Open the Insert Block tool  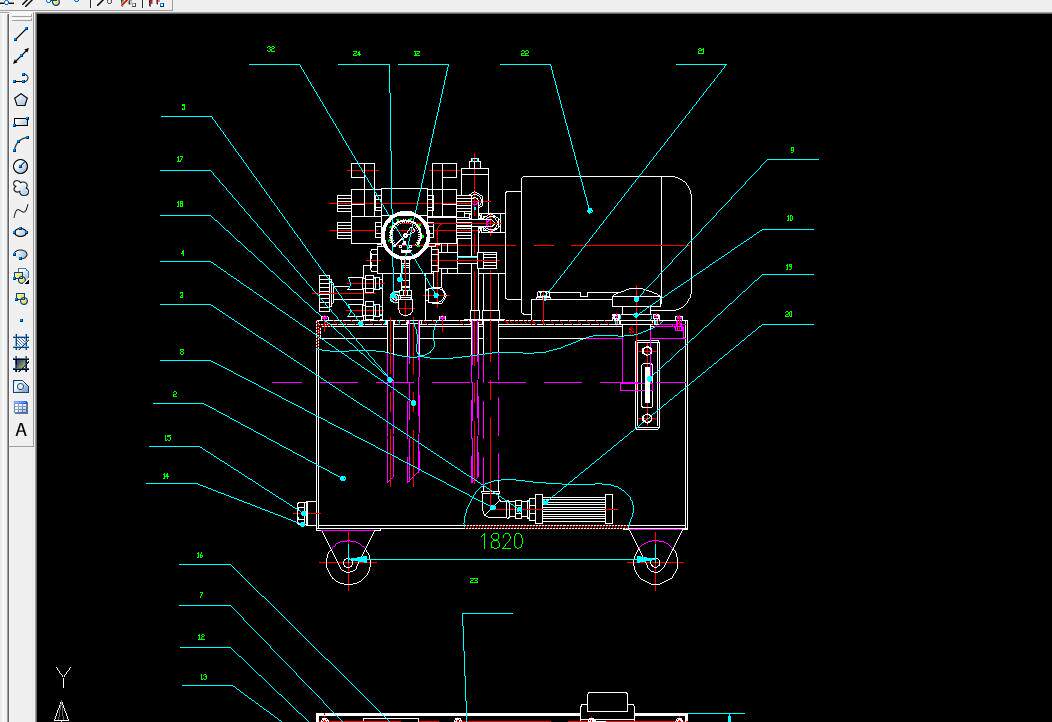(21, 276)
